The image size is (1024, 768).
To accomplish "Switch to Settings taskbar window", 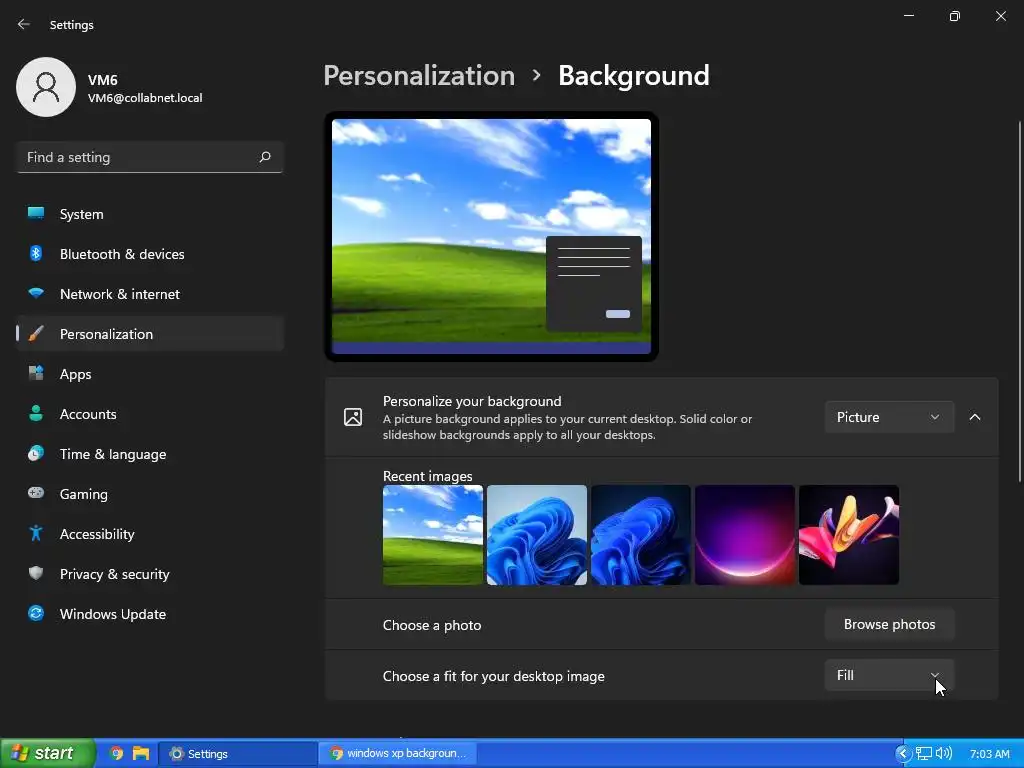I will (x=238, y=754).
